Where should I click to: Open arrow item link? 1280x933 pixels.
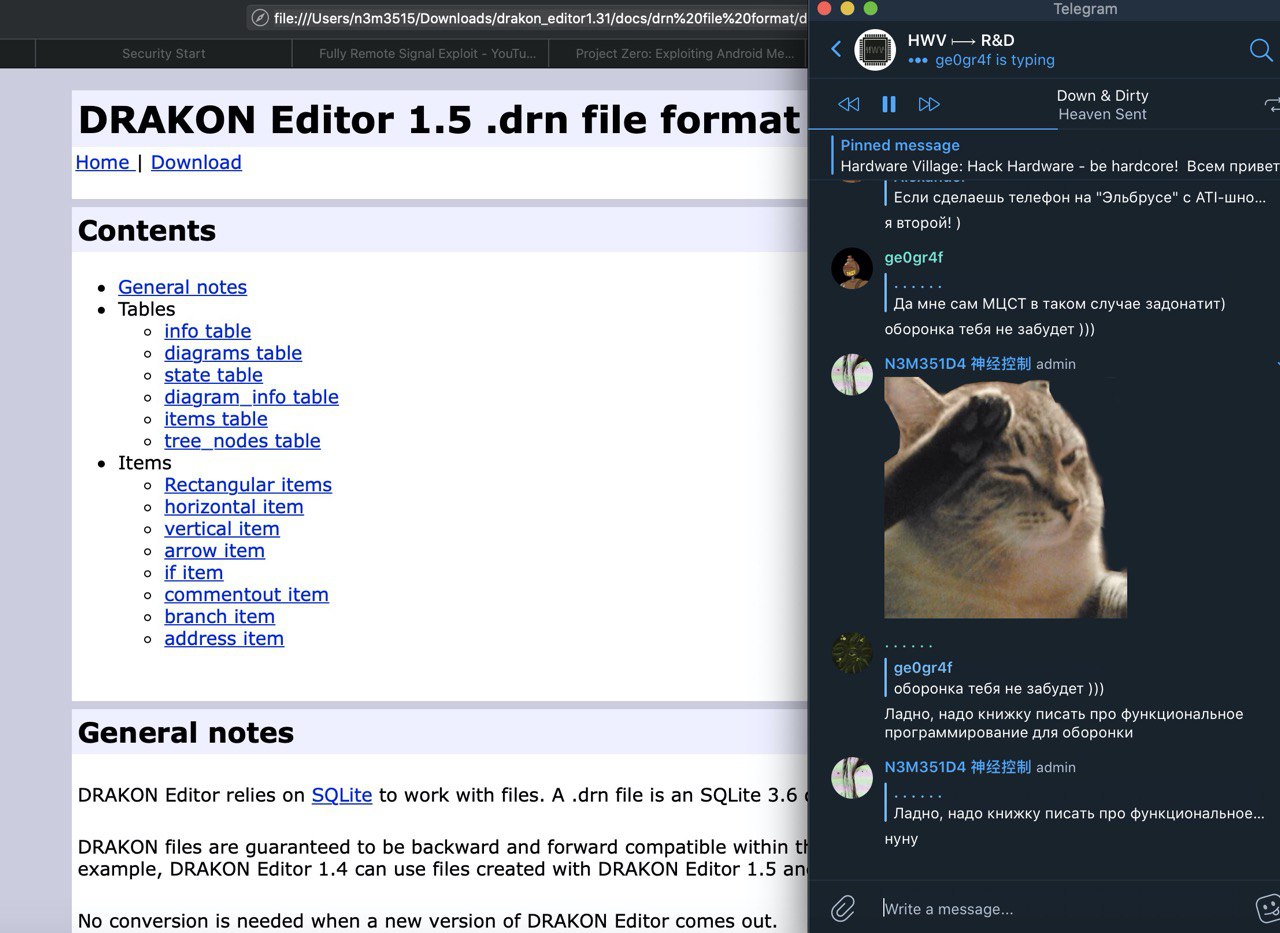(x=214, y=551)
